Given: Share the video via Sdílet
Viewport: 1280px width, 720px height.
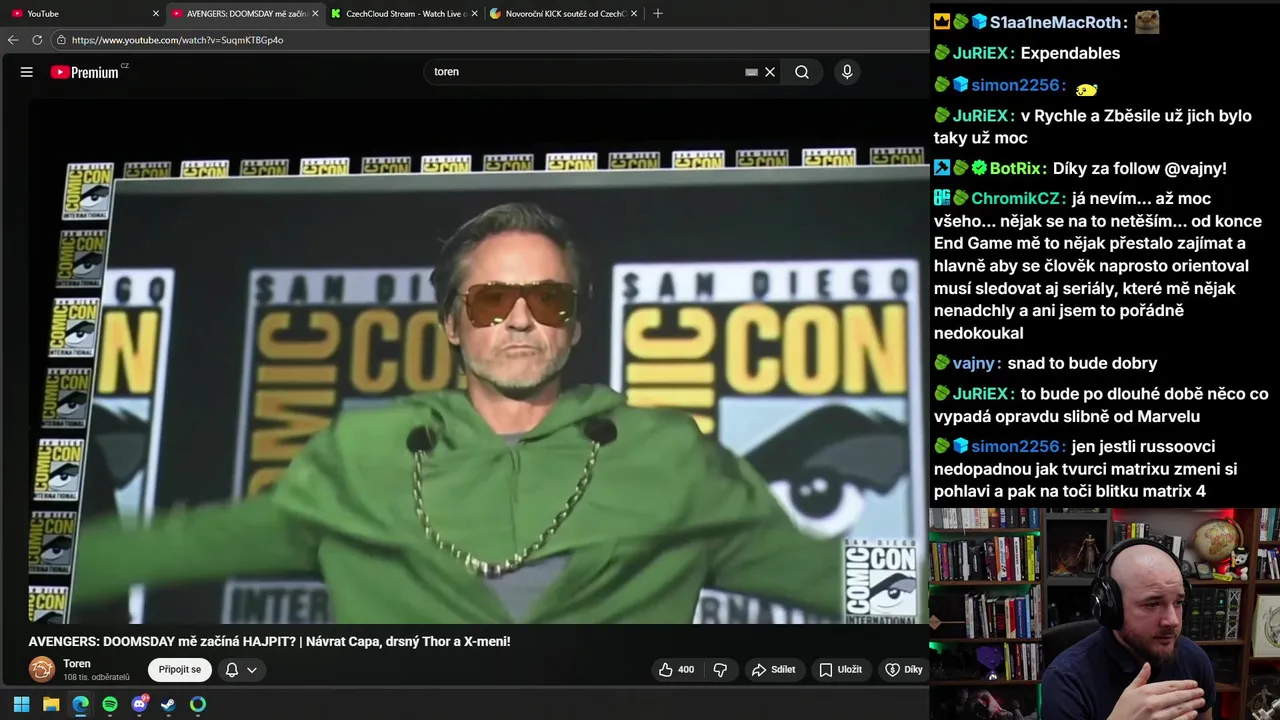Looking at the screenshot, I should pyautogui.click(x=774, y=670).
